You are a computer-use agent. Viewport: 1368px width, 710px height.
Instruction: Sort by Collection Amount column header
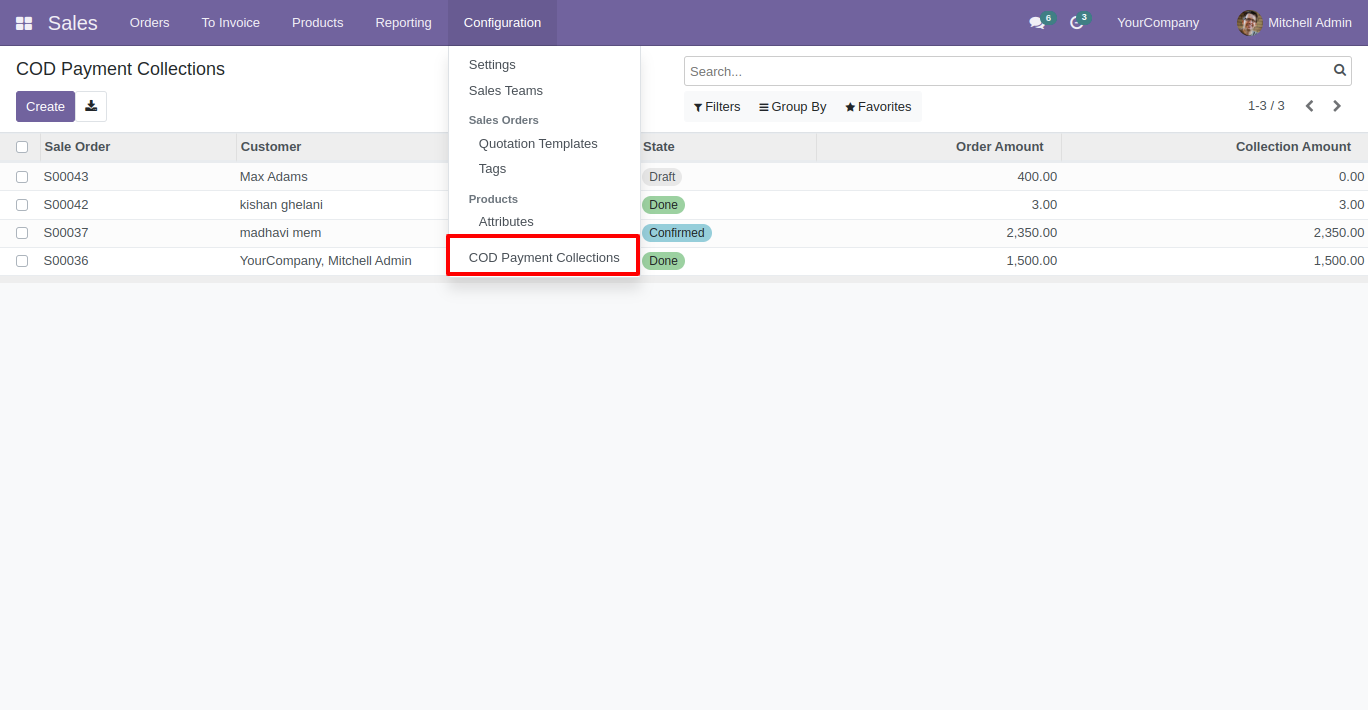click(x=1214, y=147)
